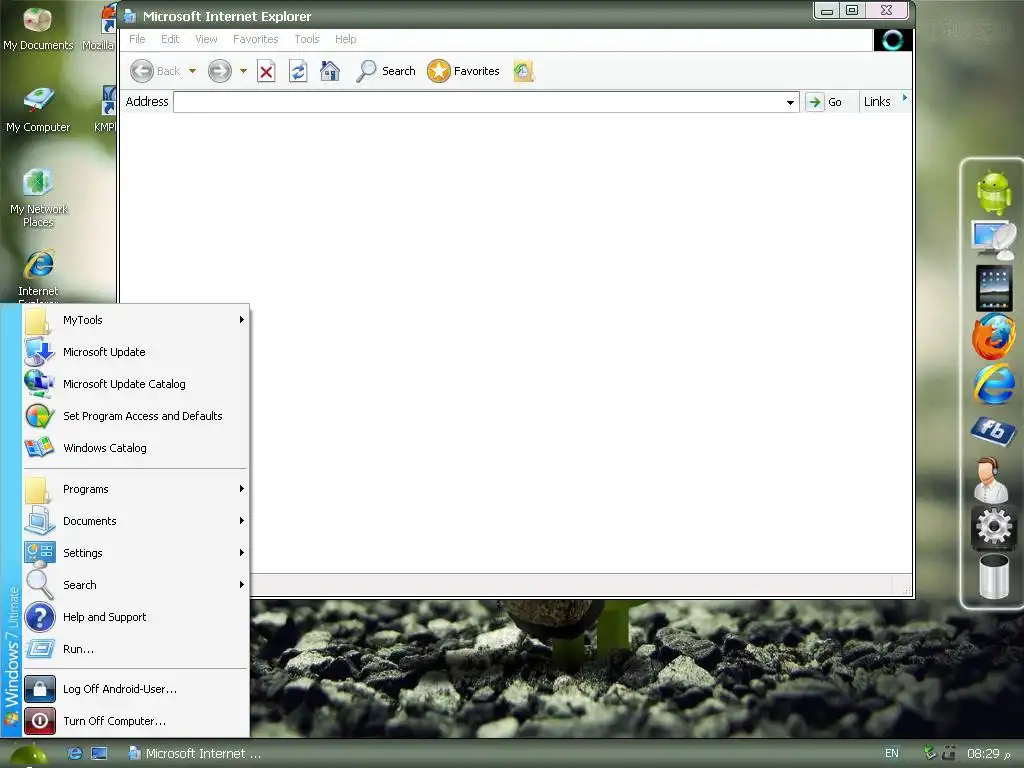Open the Tools menu in Internet Explorer
This screenshot has height=768, width=1024.
coord(306,39)
